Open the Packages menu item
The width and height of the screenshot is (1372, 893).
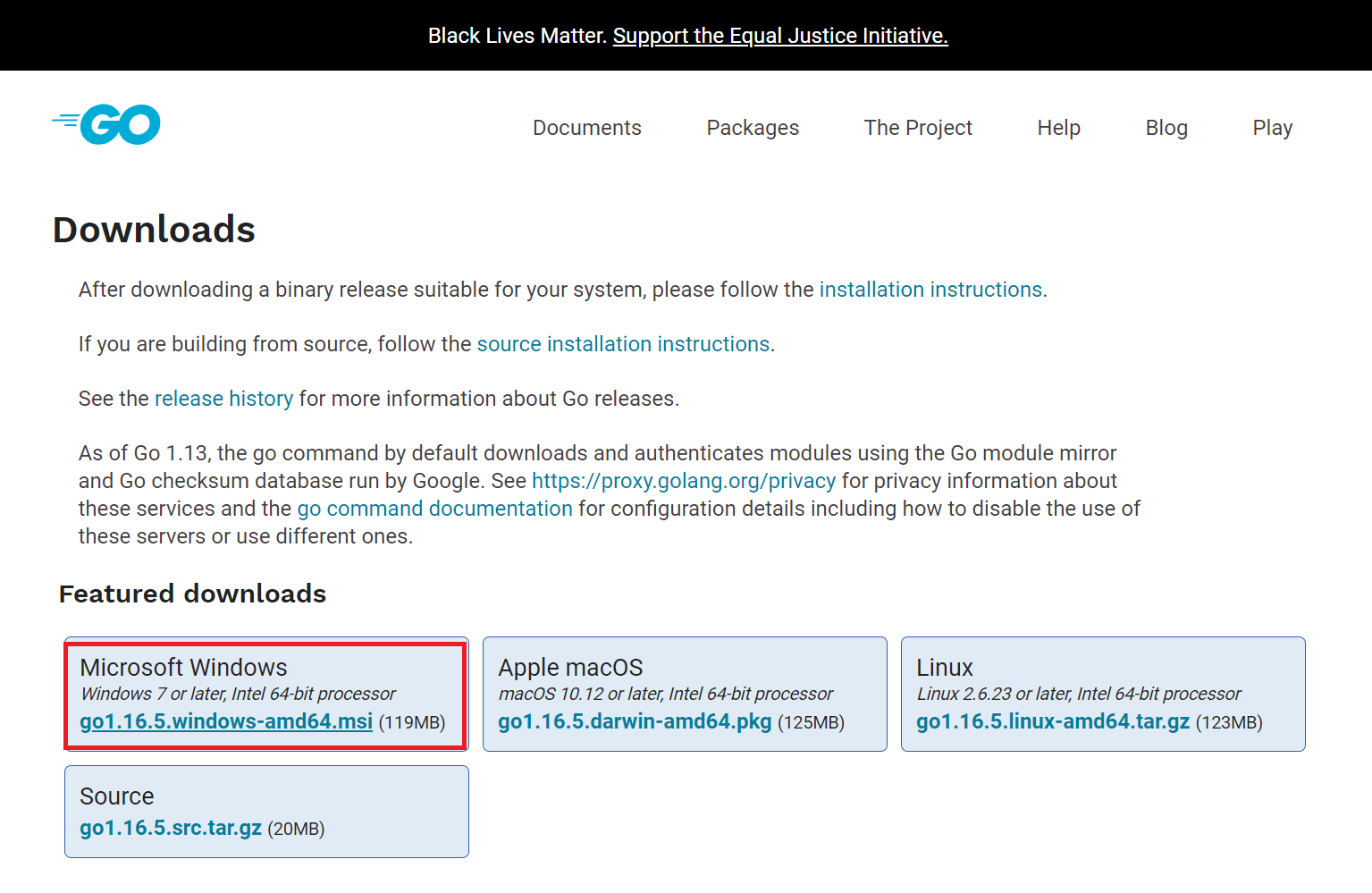[753, 128]
